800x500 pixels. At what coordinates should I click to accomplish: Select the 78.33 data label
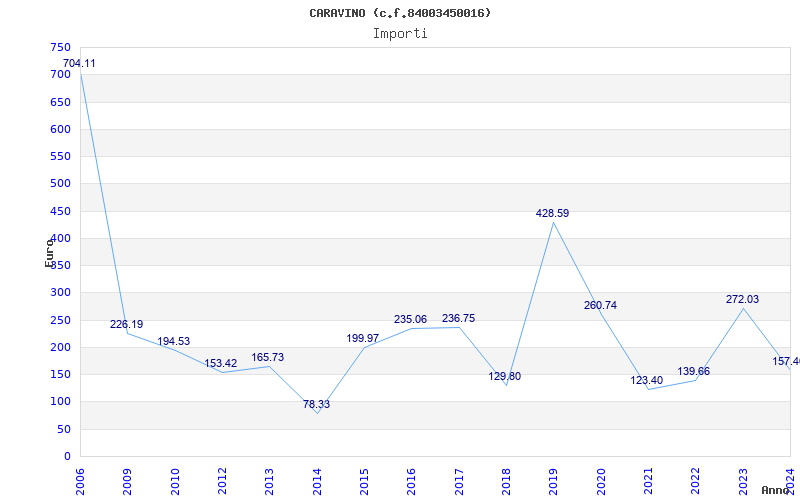(x=316, y=405)
